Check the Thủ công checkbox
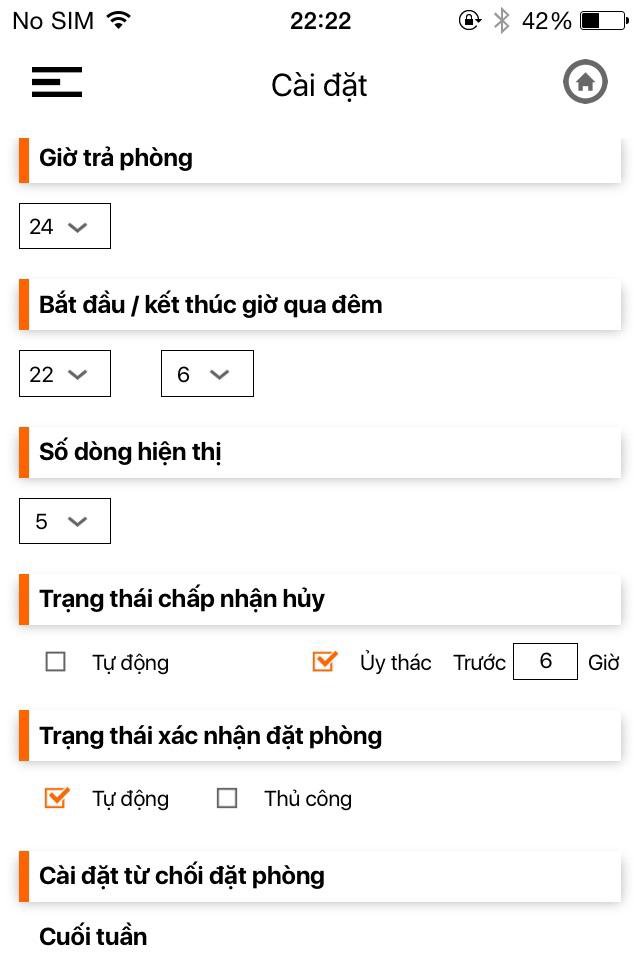Viewport: 640px width, 960px height. [x=227, y=798]
